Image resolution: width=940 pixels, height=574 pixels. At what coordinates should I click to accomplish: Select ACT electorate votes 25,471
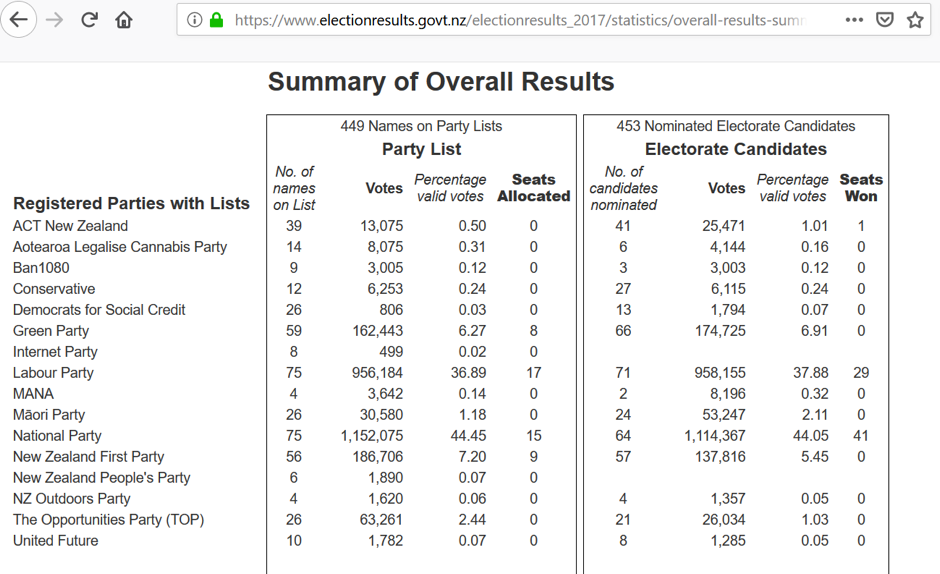click(x=724, y=226)
